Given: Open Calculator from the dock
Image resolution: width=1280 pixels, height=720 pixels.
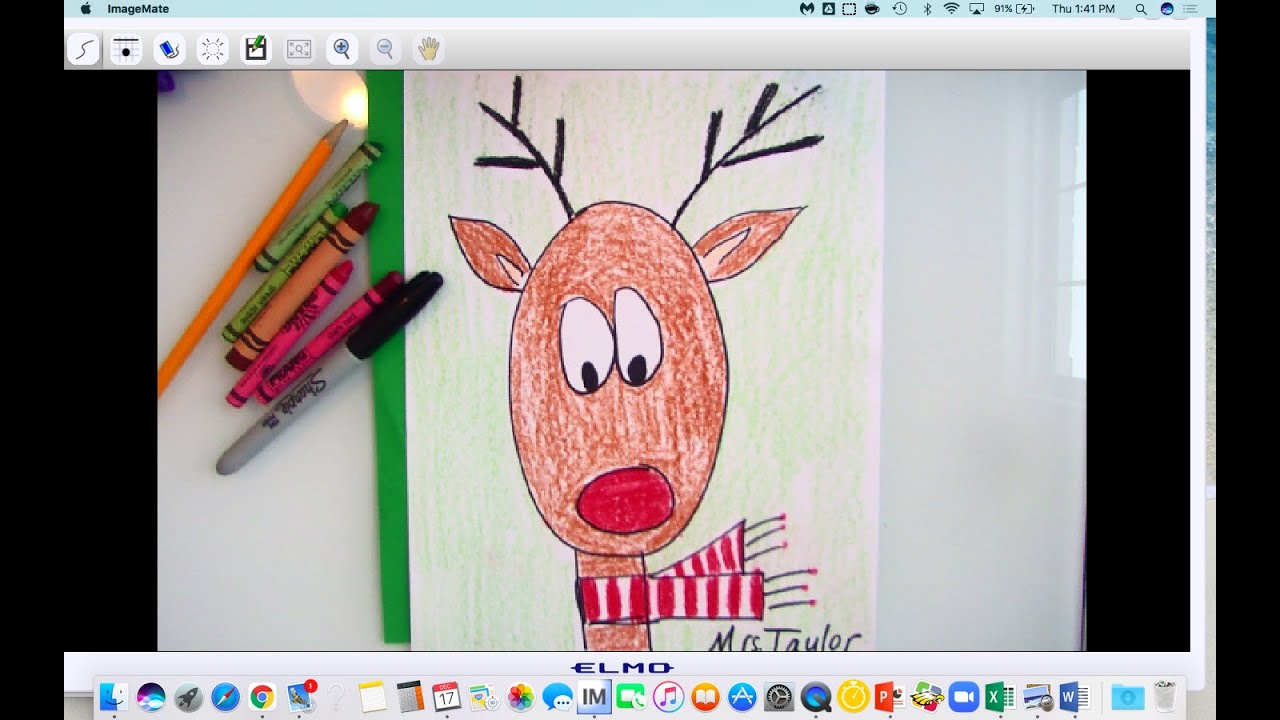Looking at the screenshot, I should click(409, 696).
